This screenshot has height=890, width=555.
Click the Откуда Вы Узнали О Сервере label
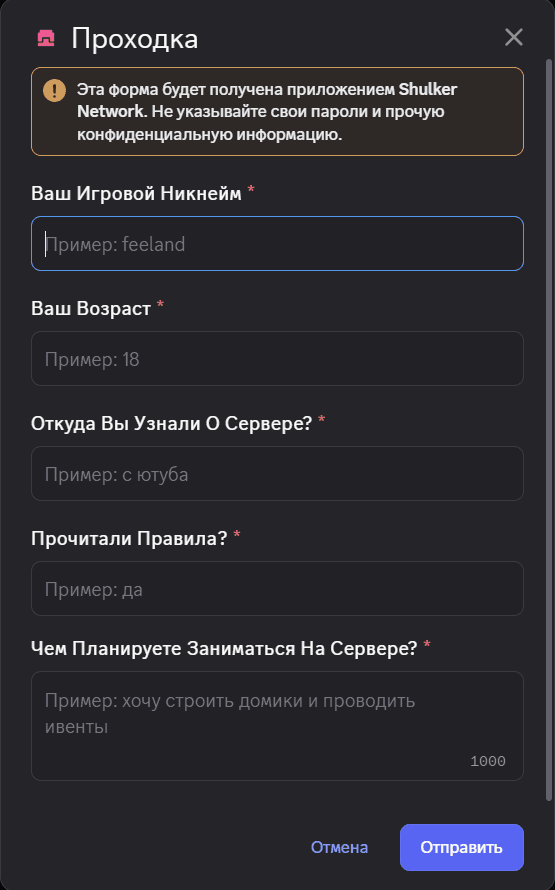point(171,423)
